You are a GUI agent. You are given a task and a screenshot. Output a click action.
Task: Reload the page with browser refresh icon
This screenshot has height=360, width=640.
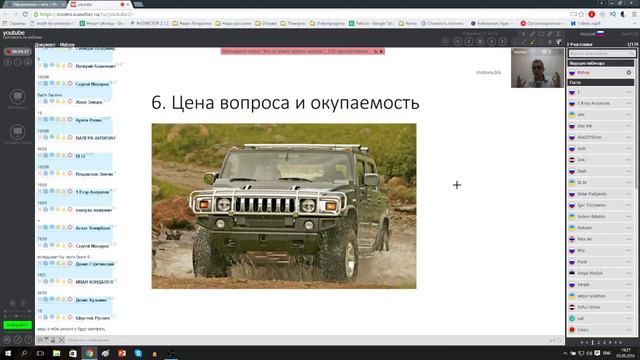[x=25, y=14]
